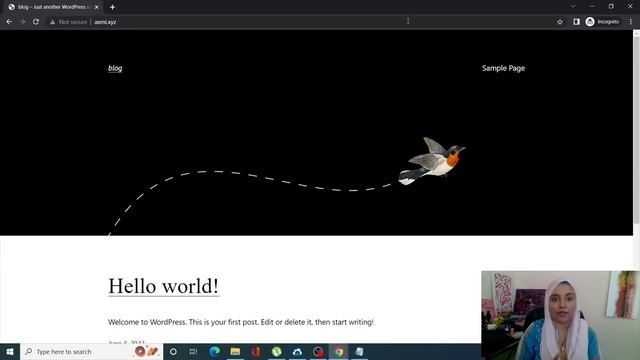
Task: Open the green circular taskbar app
Action: [277, 351]
